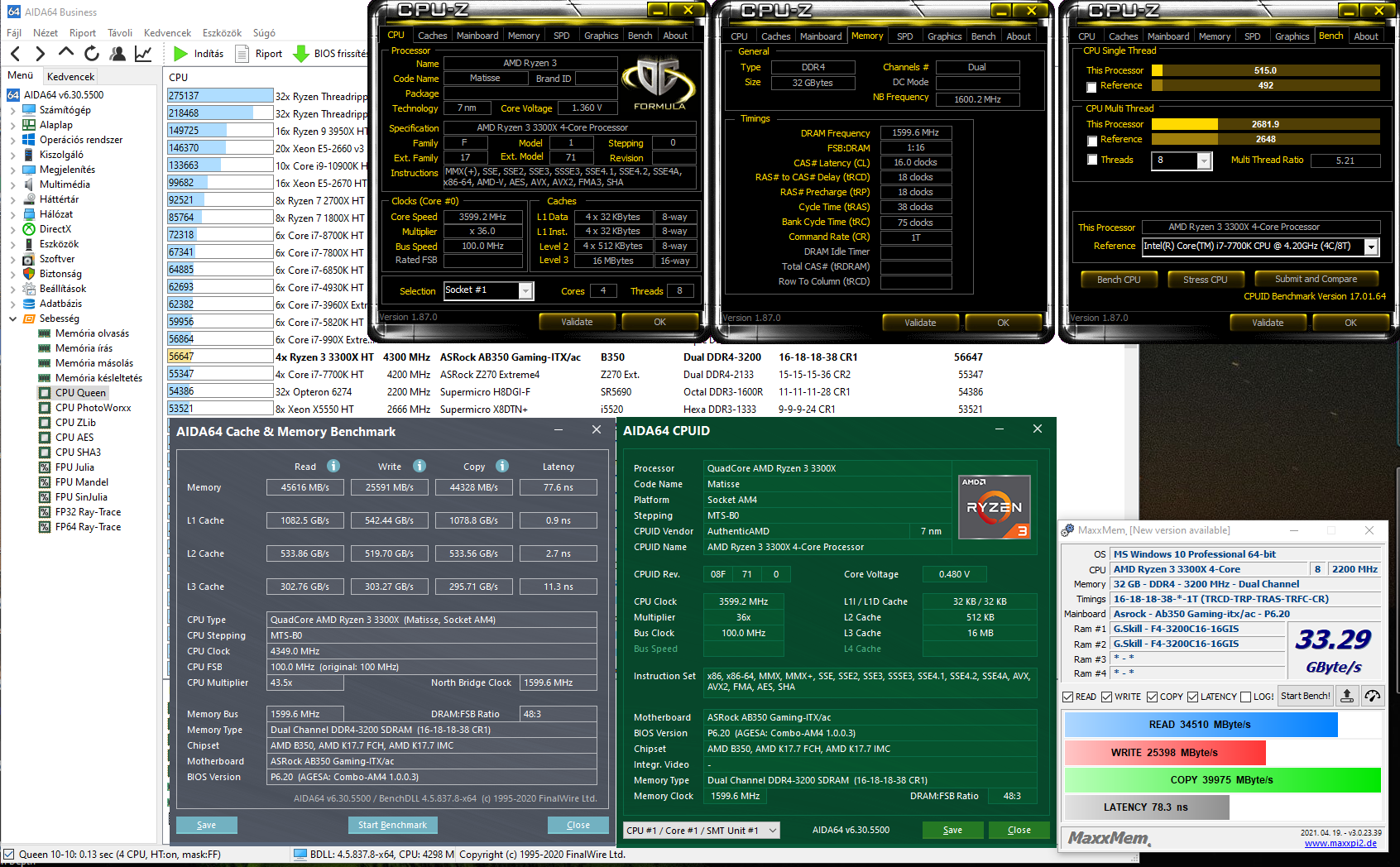The width and height of the screenshot is (1400, 867).
Task: Click the Read info icon in Cache benchmark
Action: coord(333,466)
